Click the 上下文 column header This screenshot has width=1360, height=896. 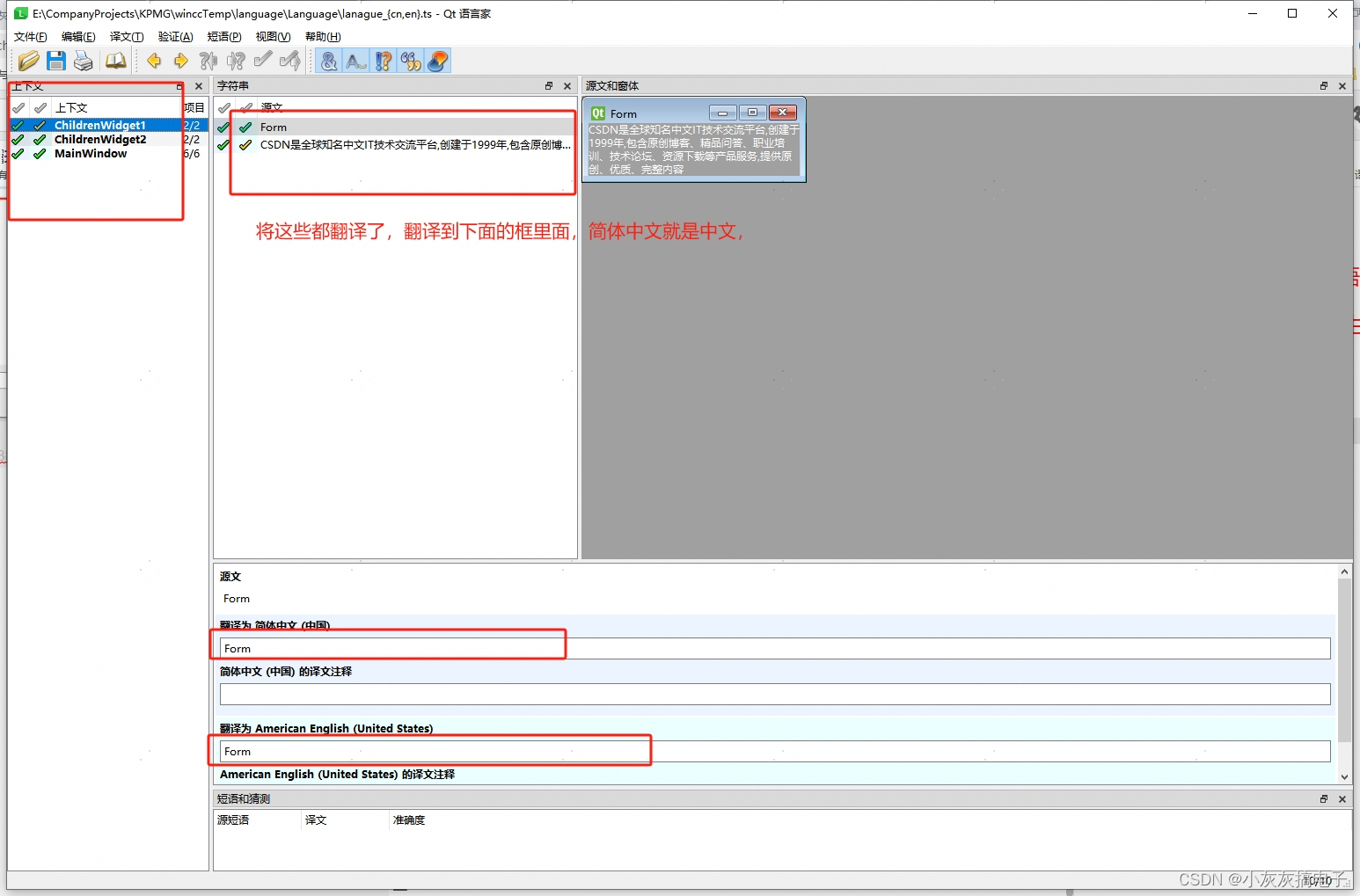click(115, 107)
